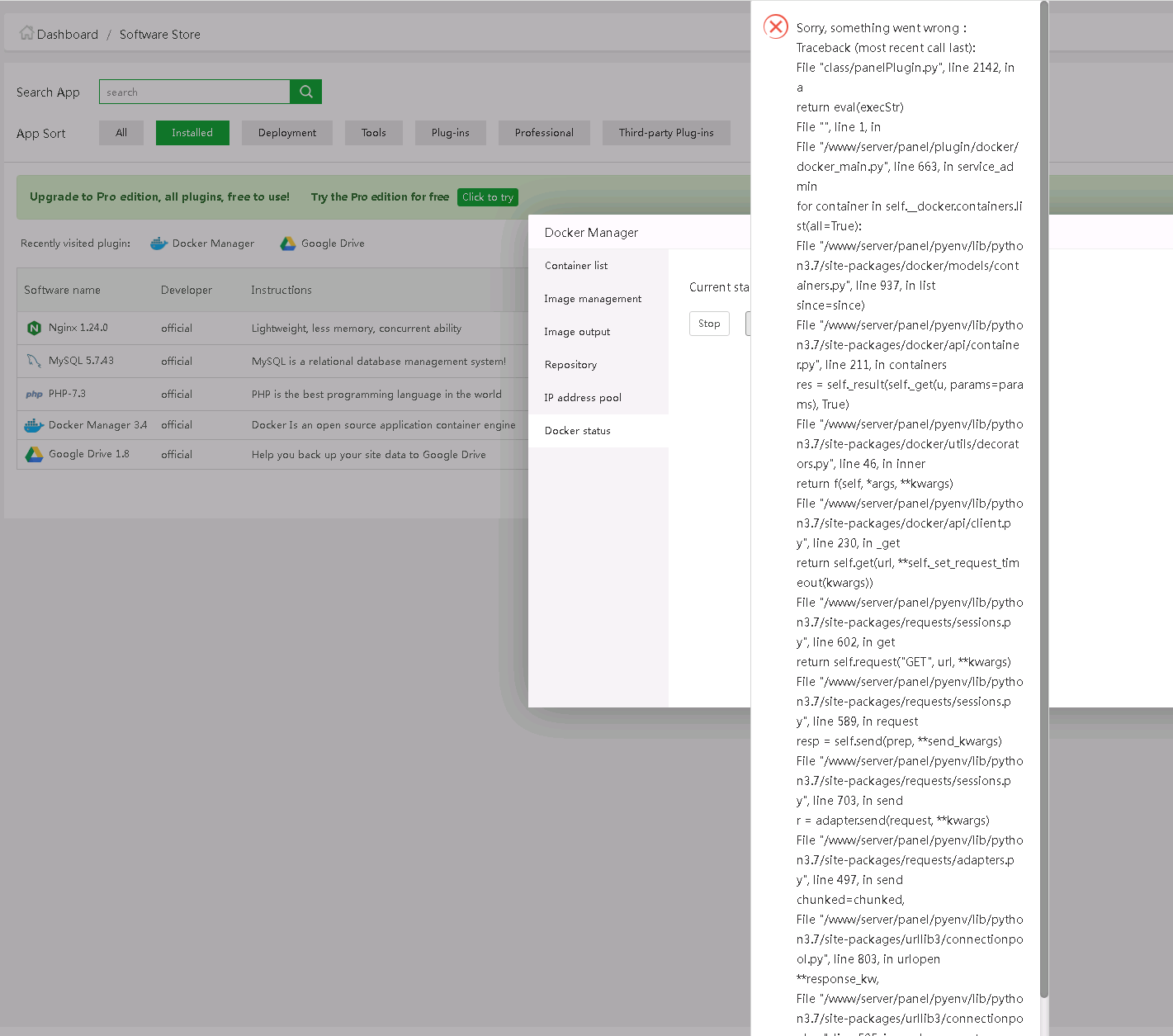Click the red error X icon
The width and height of the screenshot is (1173, 1036).
coord(776,26)
